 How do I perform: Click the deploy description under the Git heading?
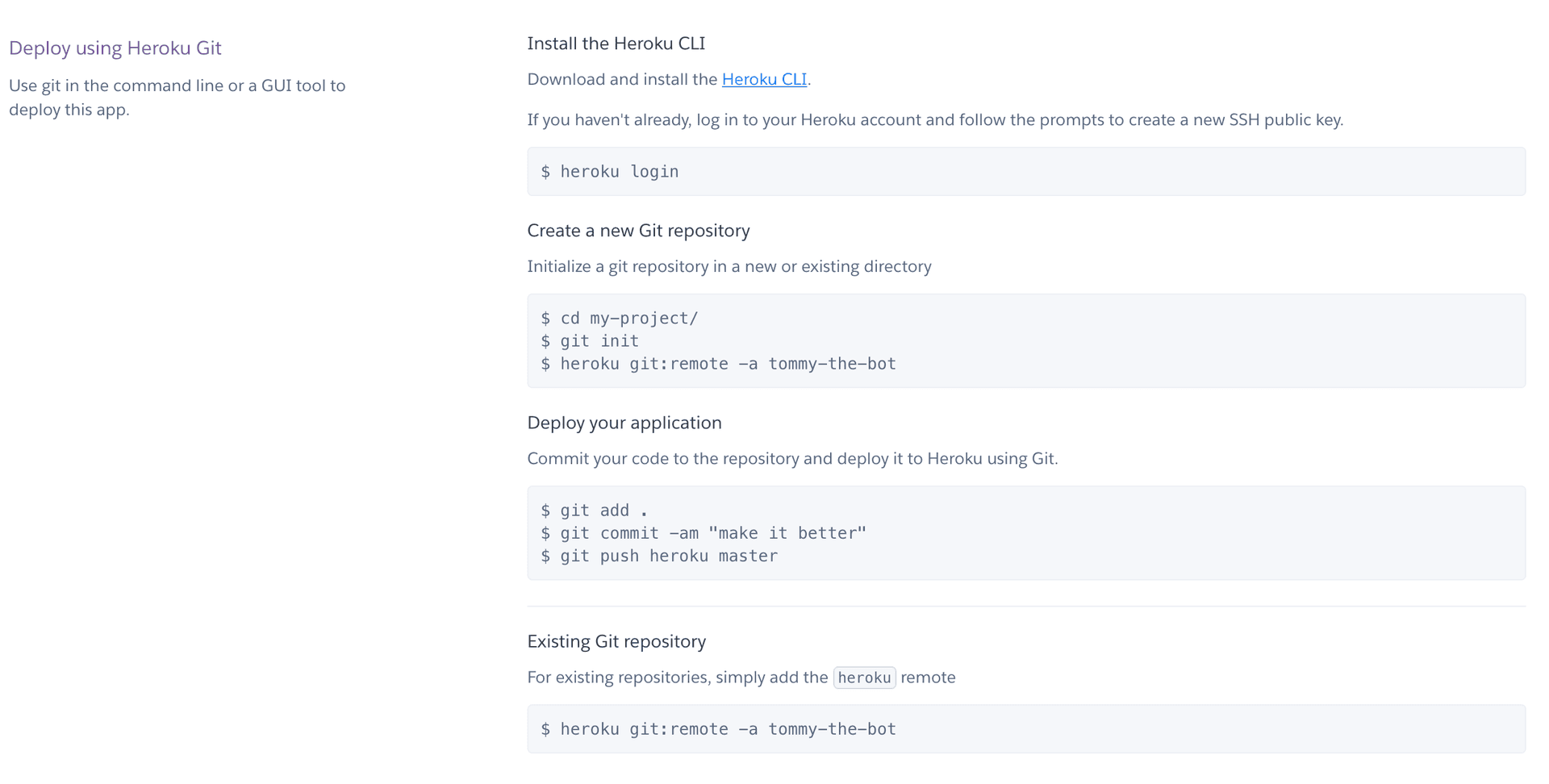[x=177, y=97]
